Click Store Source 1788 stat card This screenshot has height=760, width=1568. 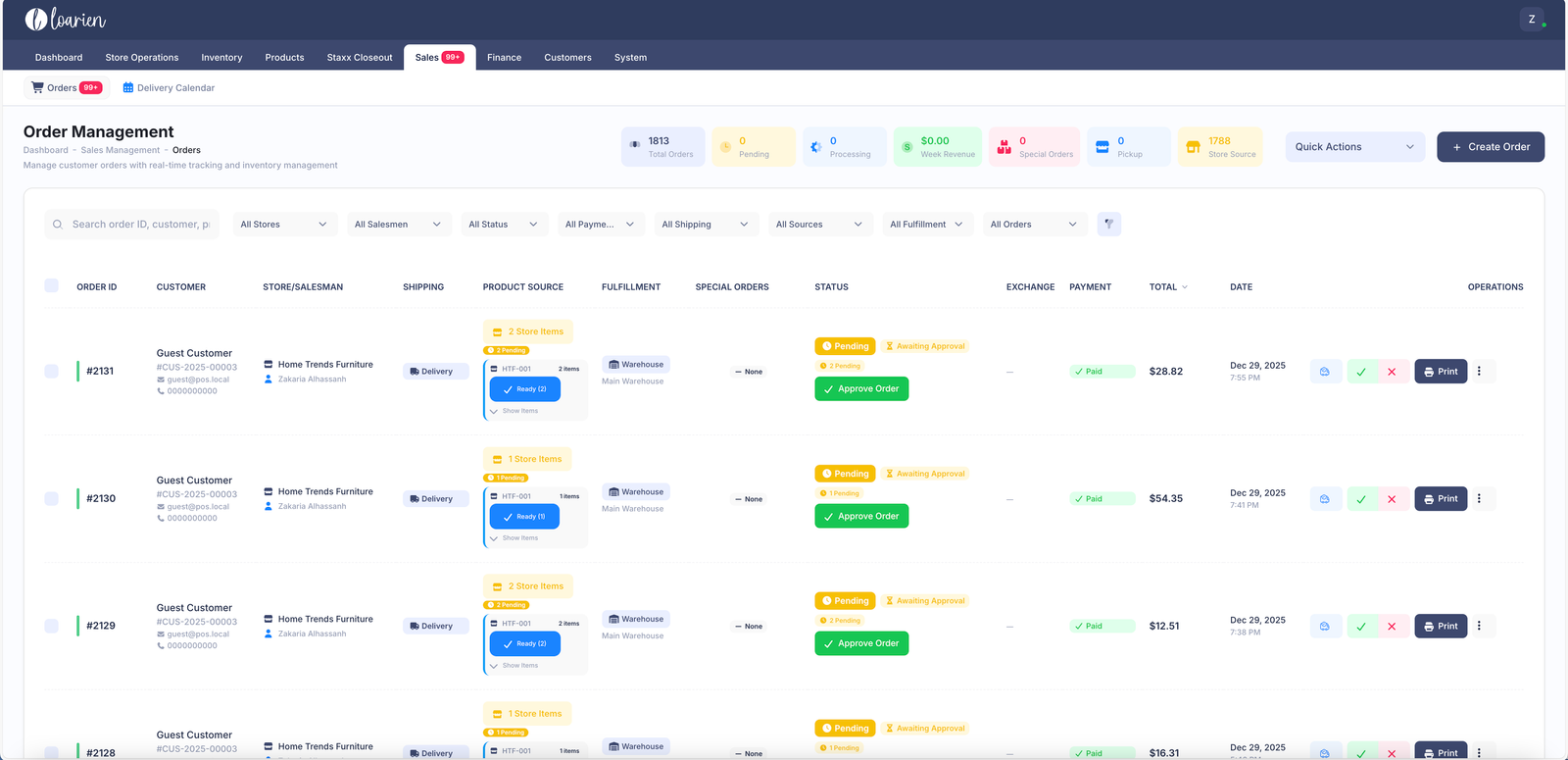[x=1220, y=147]
